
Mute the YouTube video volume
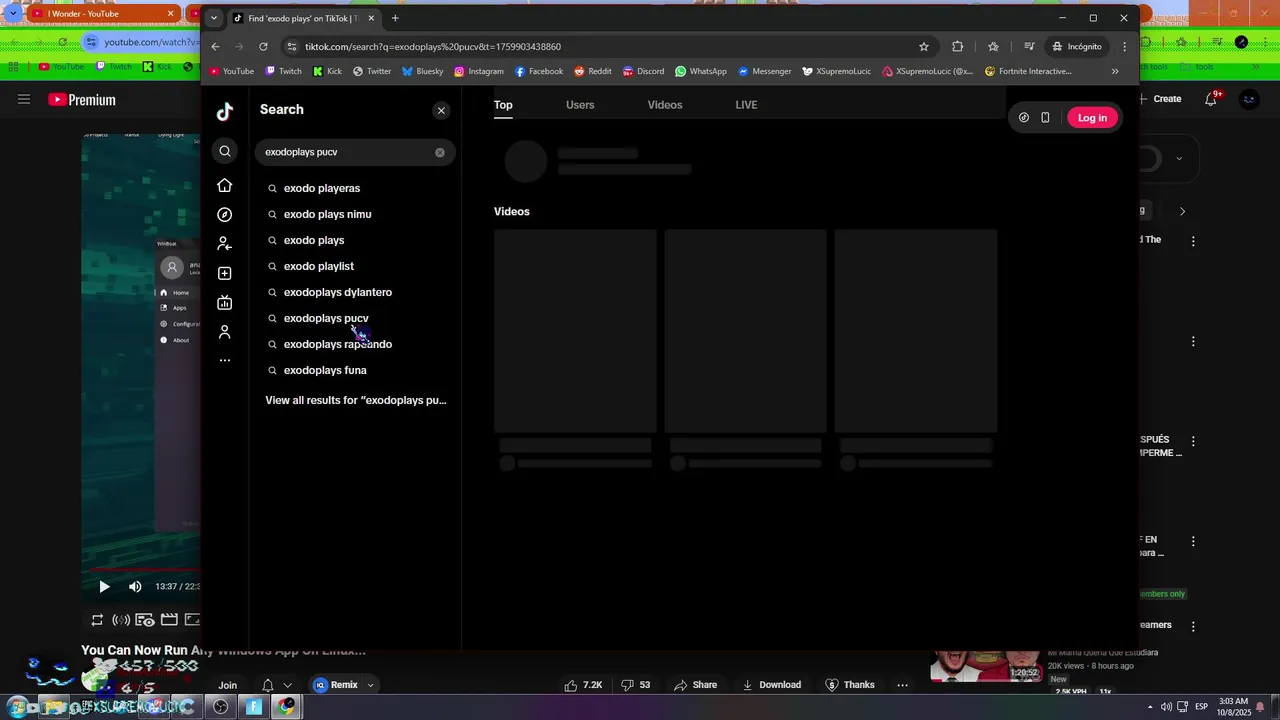(x=135, y=587)
